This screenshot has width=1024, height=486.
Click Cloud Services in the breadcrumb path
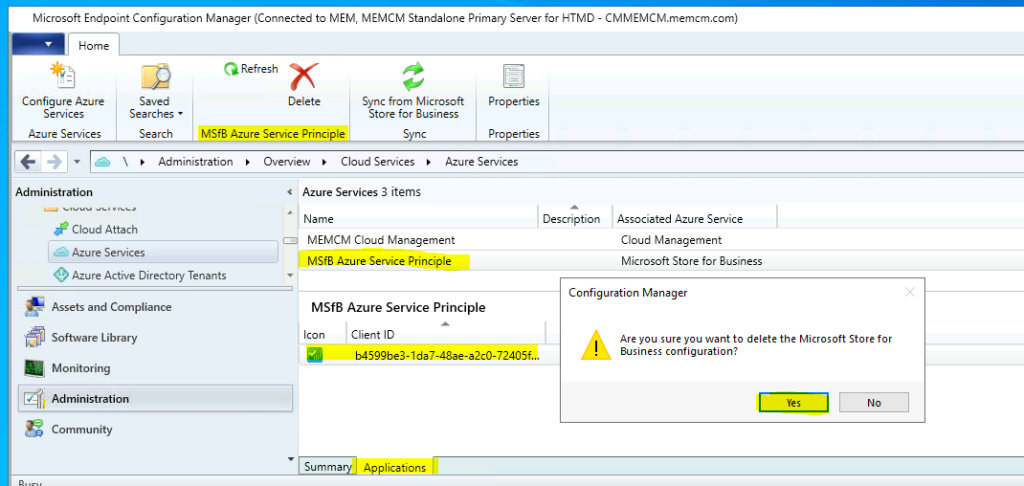(377, 161)
